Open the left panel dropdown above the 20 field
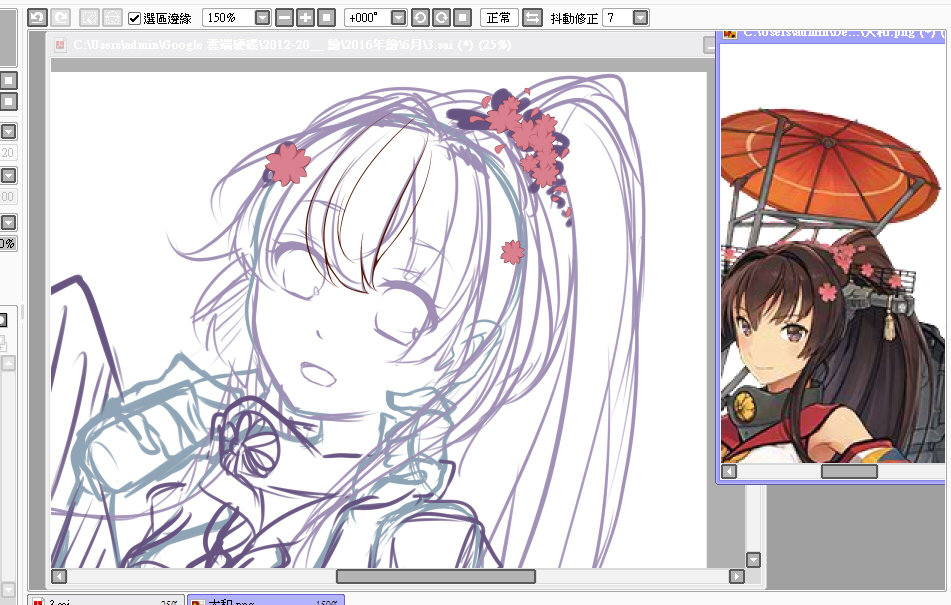The height and width of the screenshot is (605, 951). pos(8,132)
